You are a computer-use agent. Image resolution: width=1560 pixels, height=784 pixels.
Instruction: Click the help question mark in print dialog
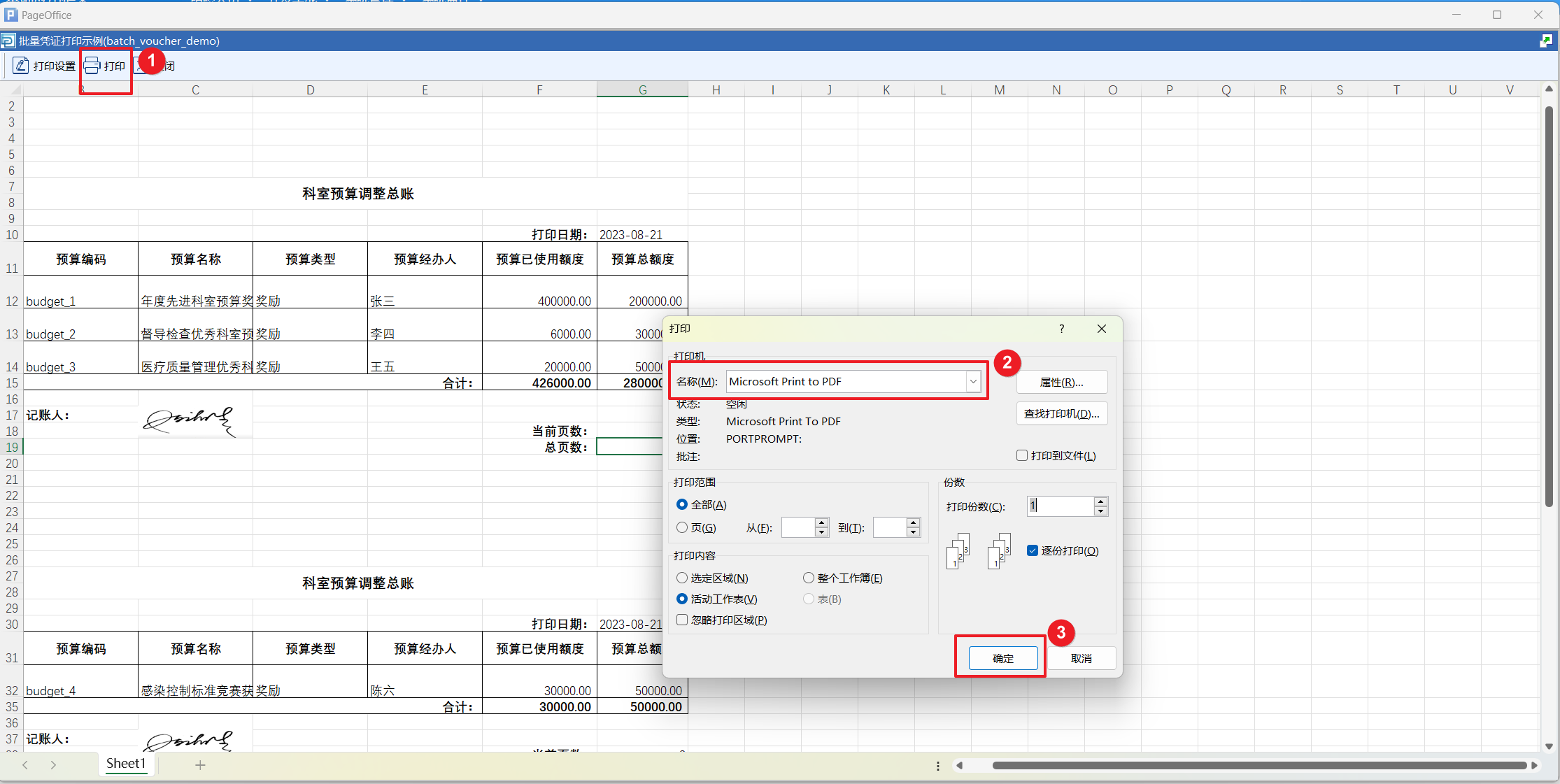[x=1061, y=329]
